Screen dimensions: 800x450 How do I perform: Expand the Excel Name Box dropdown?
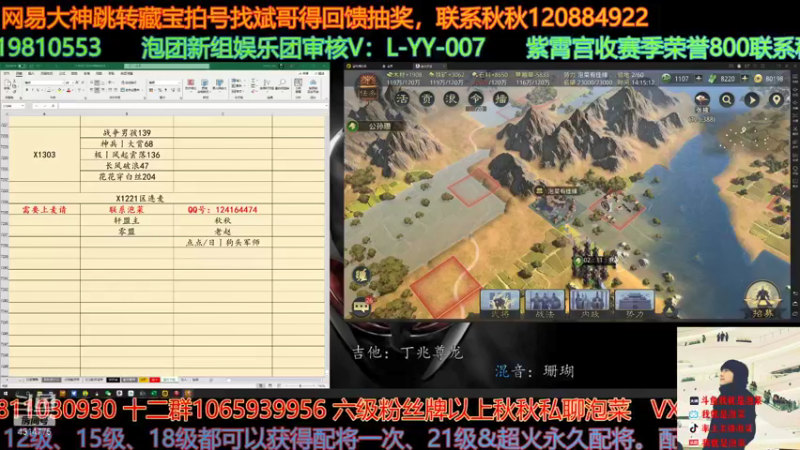pos(22,106)
